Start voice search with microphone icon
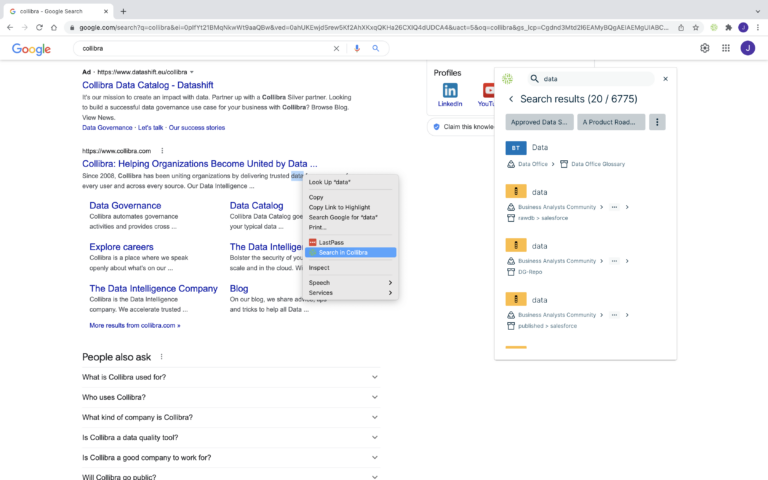The width and height of the screenshot is (768, 480). click(x=357, y=48)
